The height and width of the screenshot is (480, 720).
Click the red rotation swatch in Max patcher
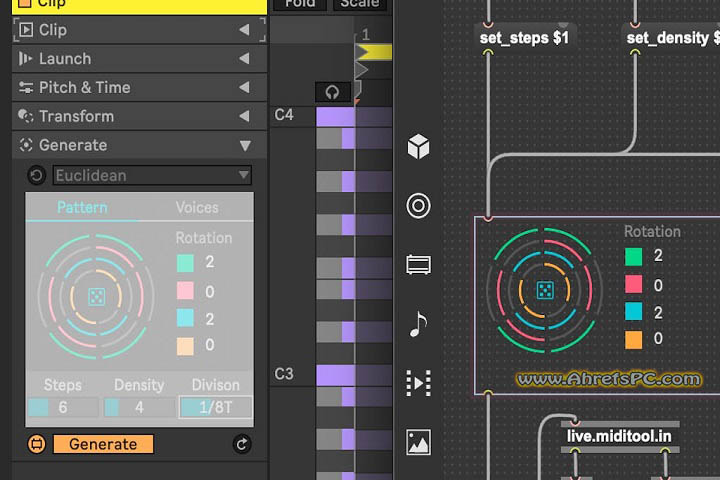click(634, 284)
